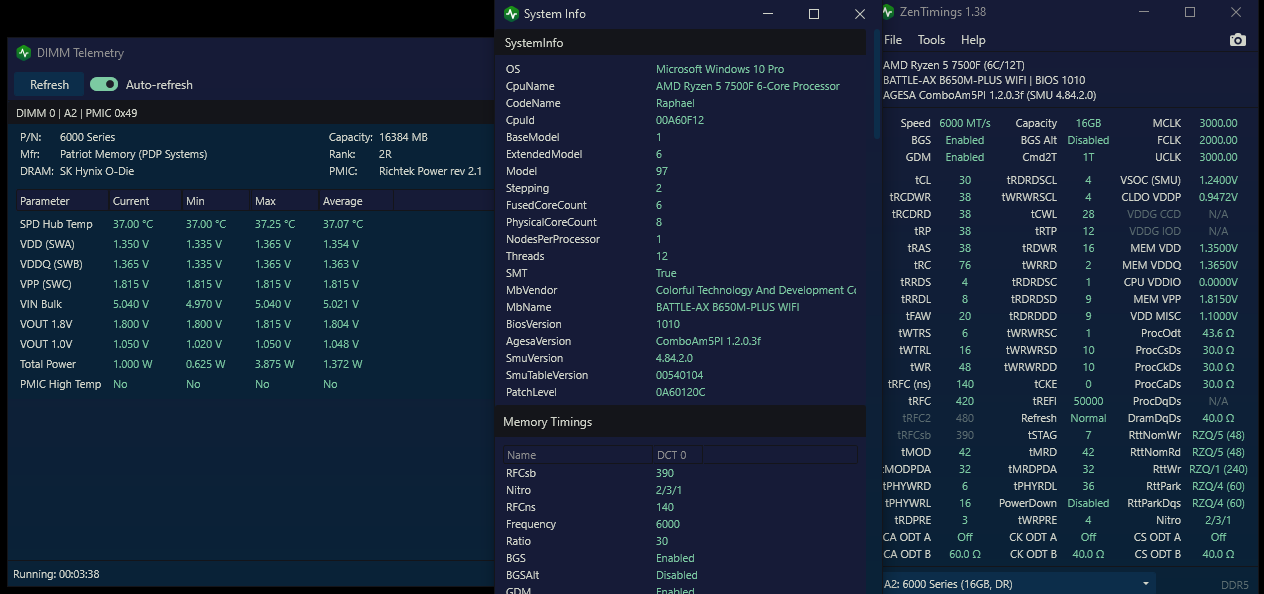1264x594 pixels.
Task: Click the Raphael CodeName value
Action: coord(675,103)
